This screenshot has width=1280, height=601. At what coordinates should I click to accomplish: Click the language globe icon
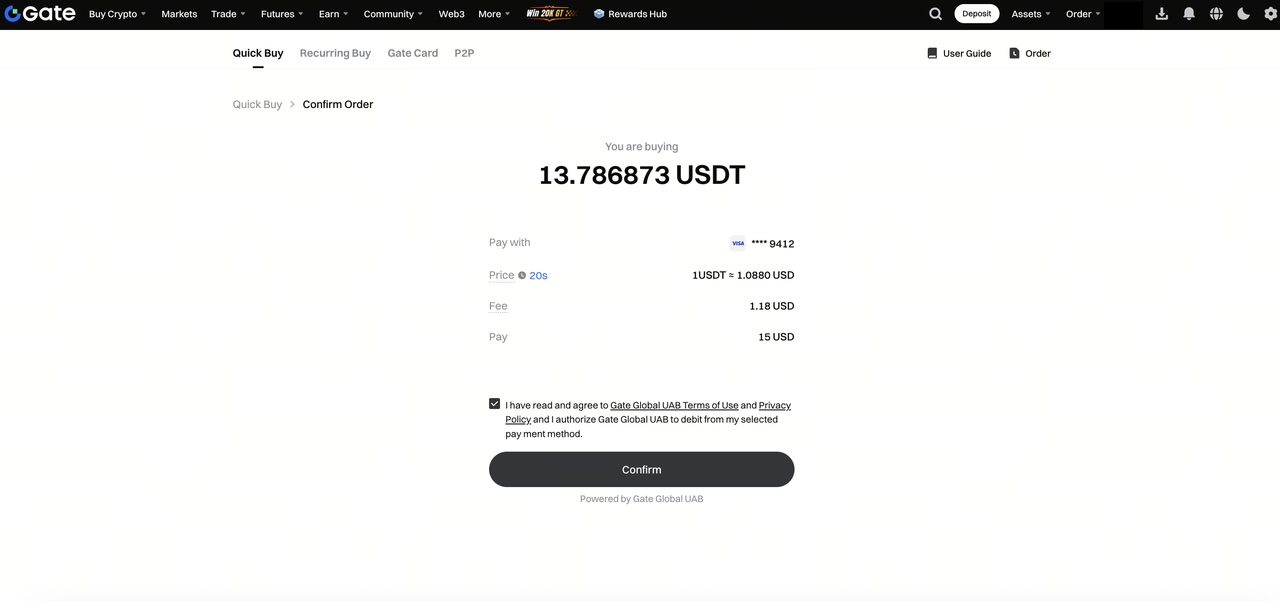point(1216,14)
